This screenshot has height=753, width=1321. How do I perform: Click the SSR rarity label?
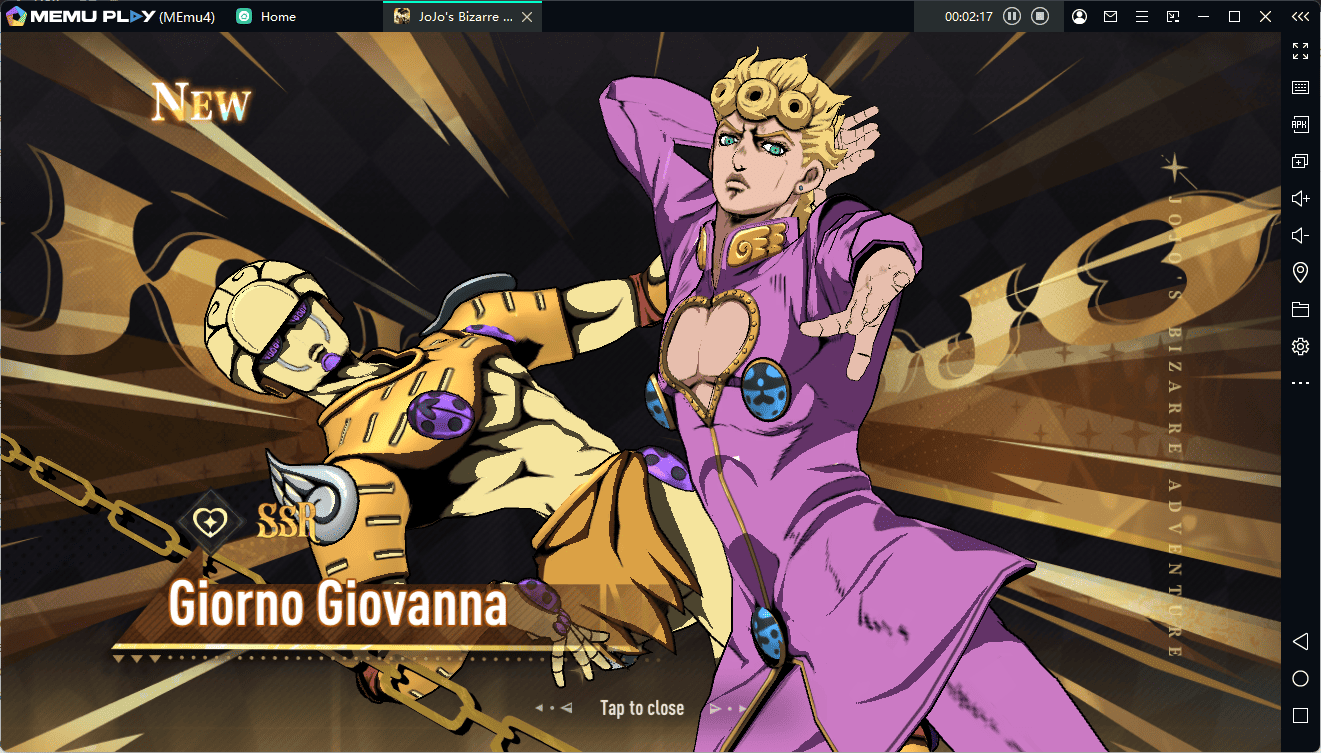(x=287, y=521)
